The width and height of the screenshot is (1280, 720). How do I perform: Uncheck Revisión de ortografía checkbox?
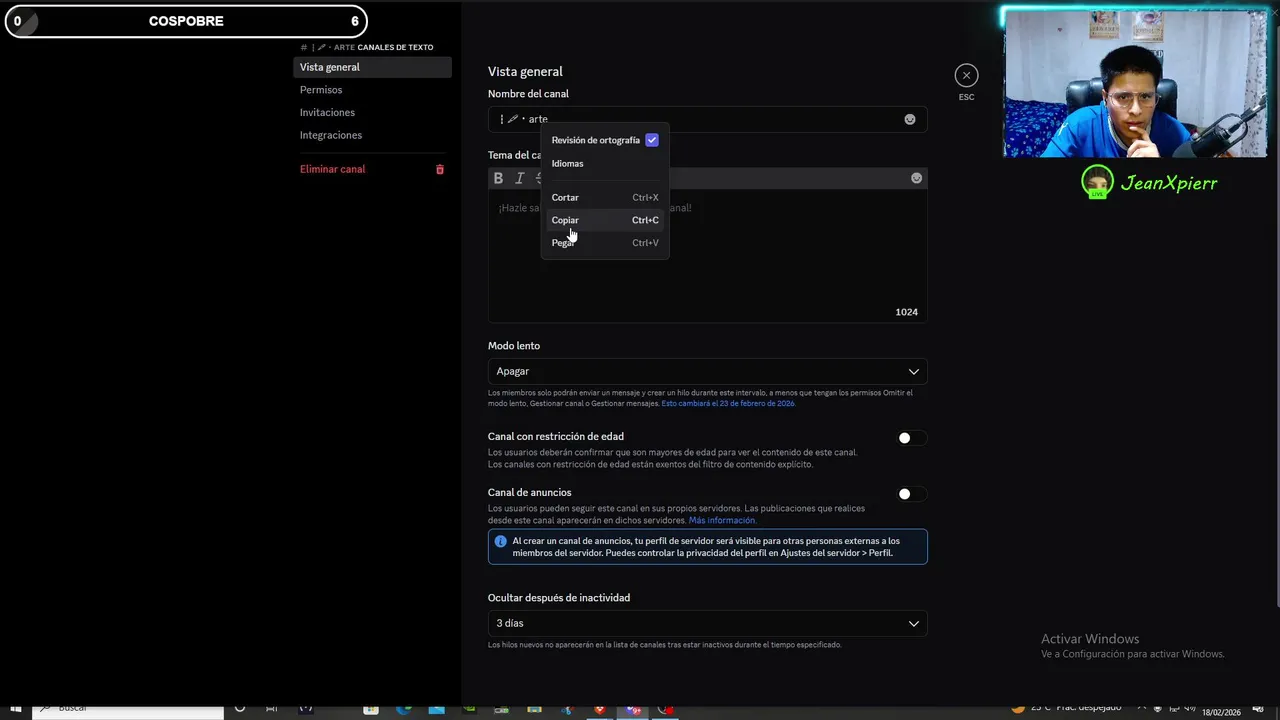(652, 140)
